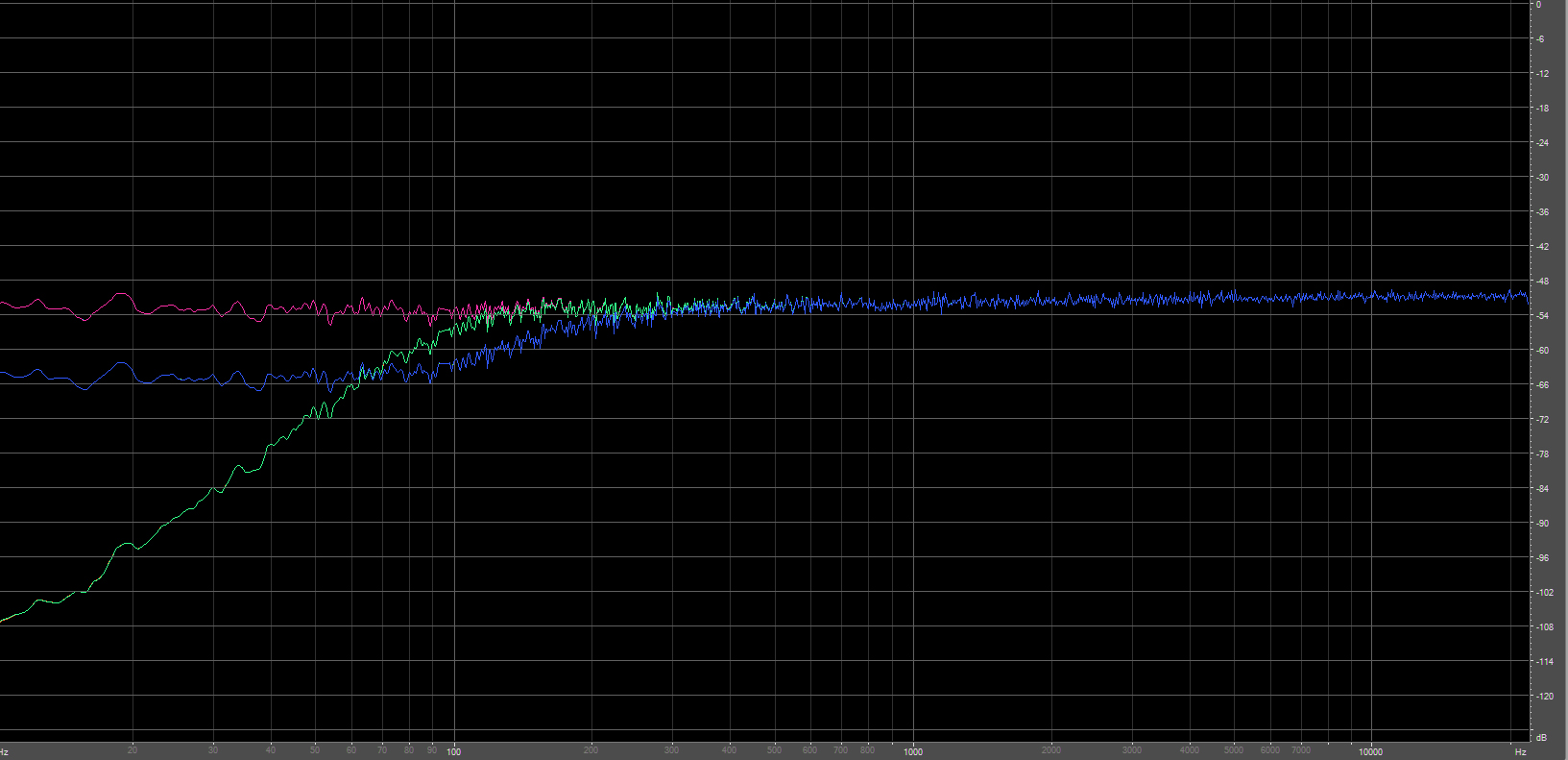Click the -54 dB amplitude axis label
The height and width of the screenshot is (760, 1568).
1541,316
